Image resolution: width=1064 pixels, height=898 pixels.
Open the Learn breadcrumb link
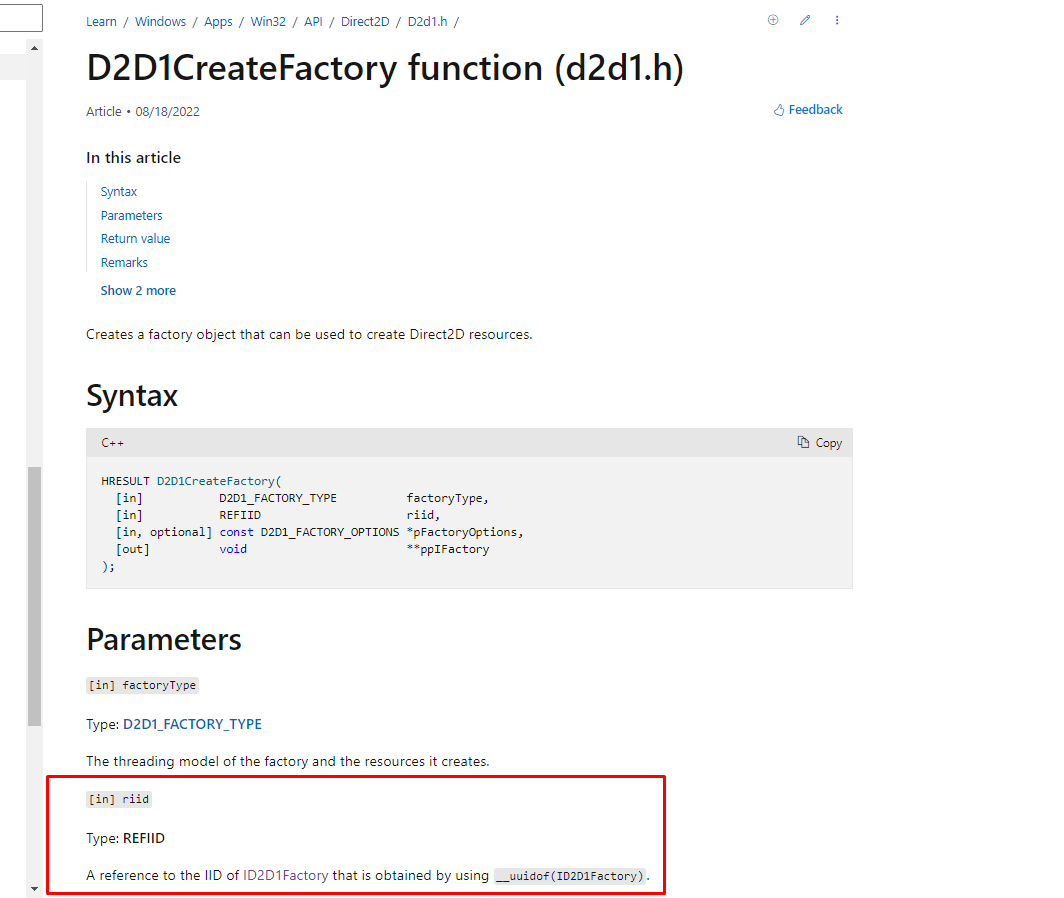(x=101, y=22)
